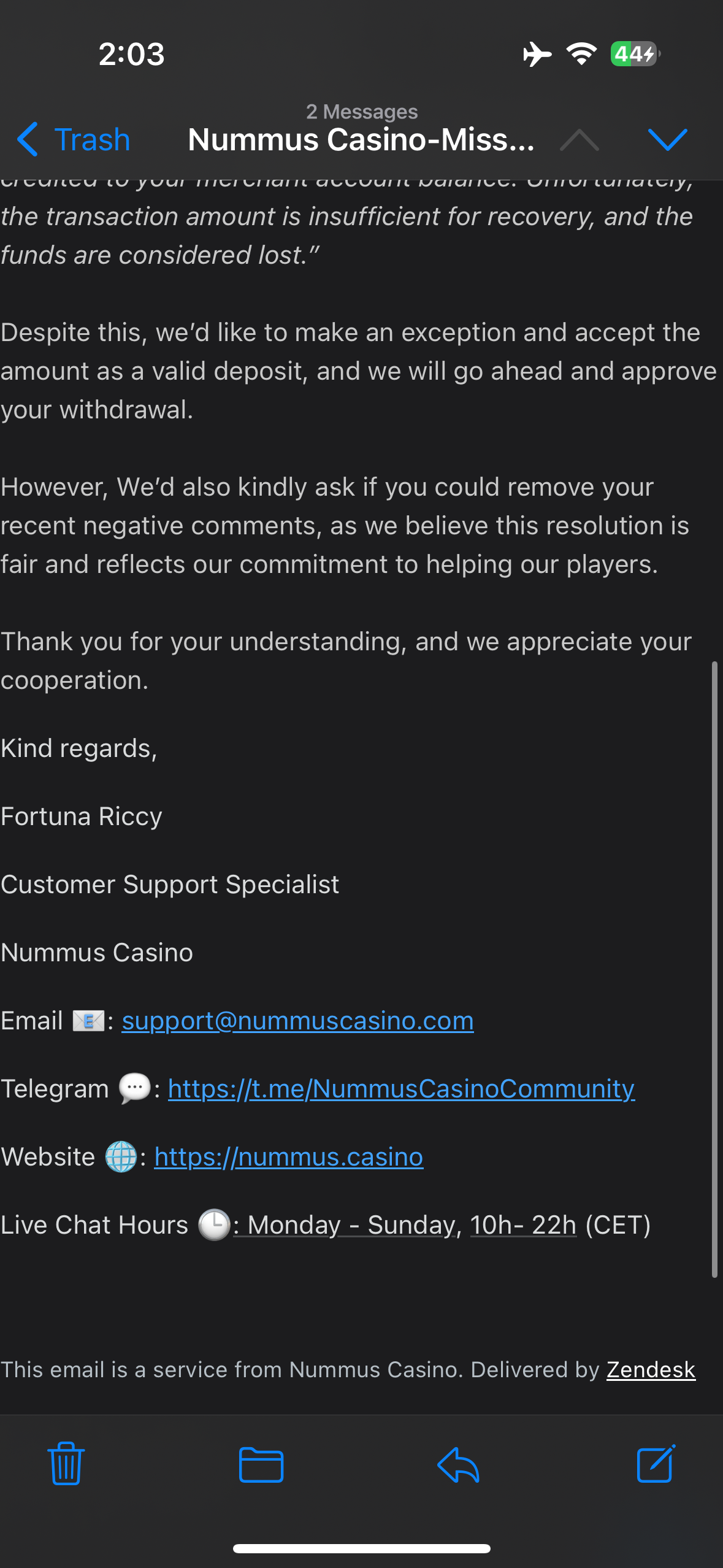723x1568 pixels.
Task: Tap the reply arrow icon
Action: 458,1465
